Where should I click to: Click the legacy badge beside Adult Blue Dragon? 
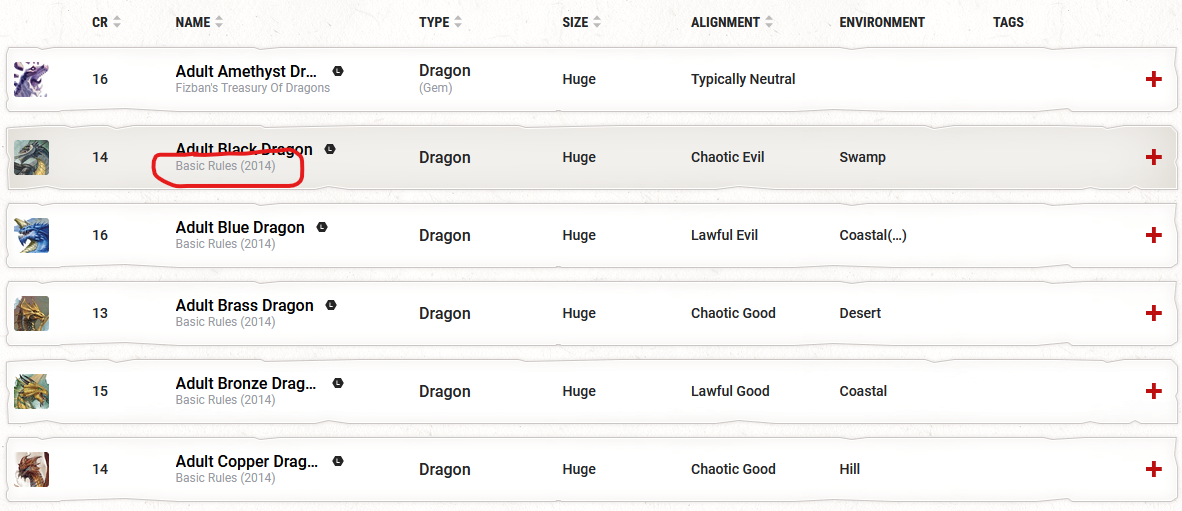coord(322,227)
